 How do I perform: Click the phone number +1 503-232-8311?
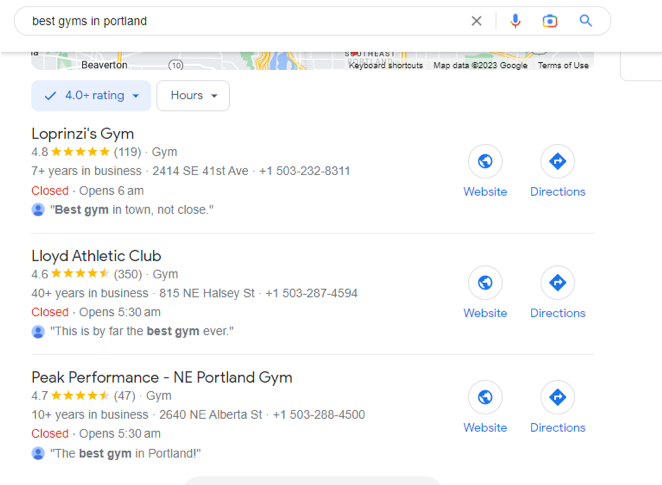(304, 171)
